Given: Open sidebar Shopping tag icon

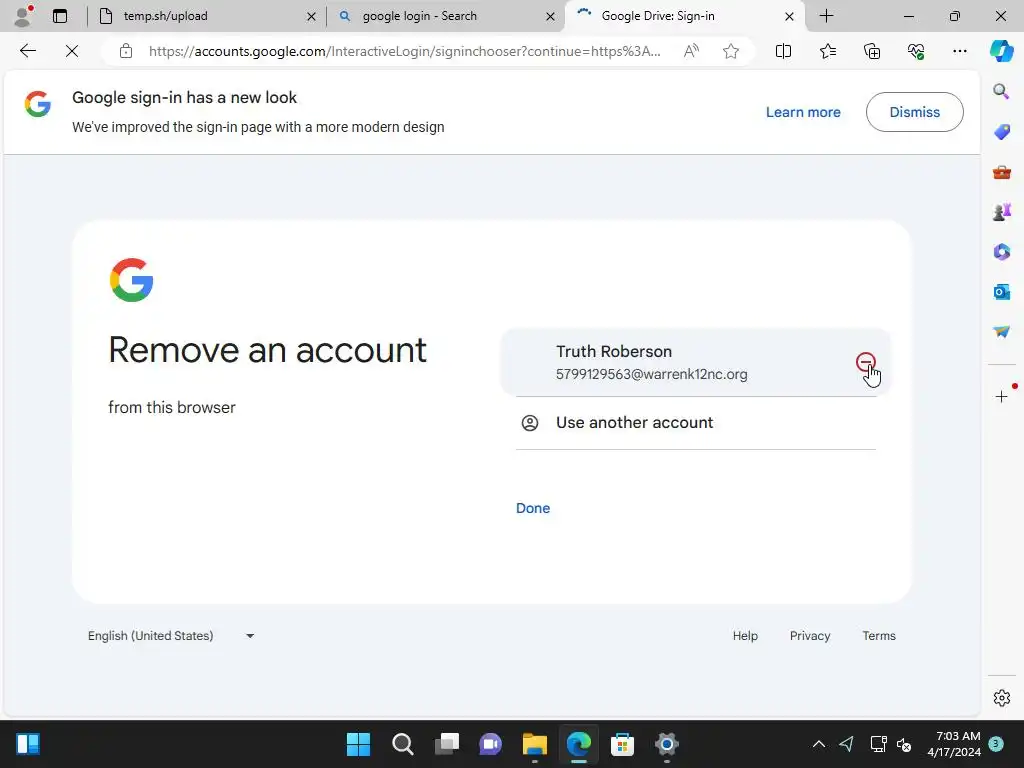Looking at the screenshot, I should pyautogui.click(x=1001, y=132).
